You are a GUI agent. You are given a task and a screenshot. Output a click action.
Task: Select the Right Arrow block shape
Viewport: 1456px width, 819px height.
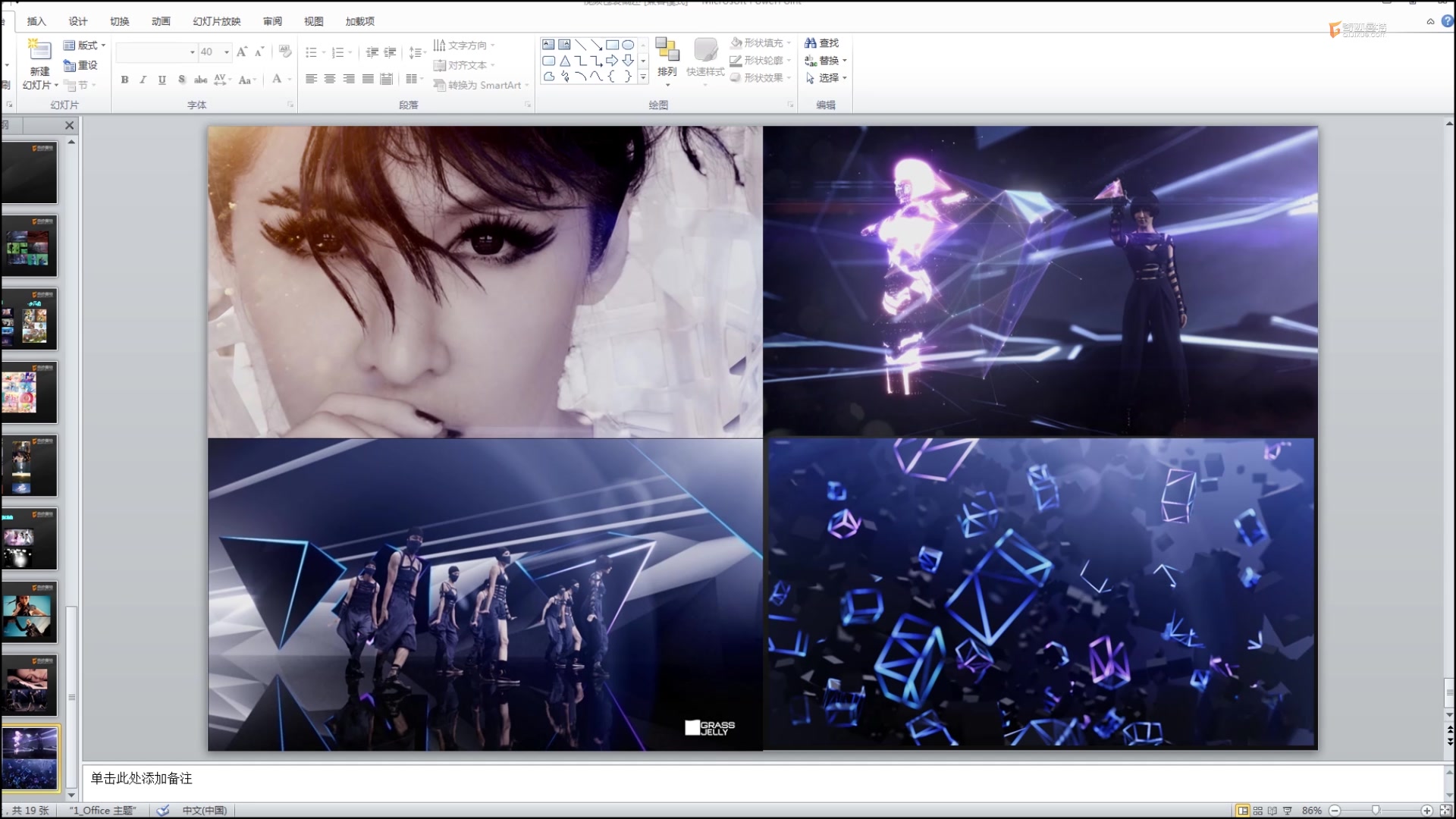pos(612,61)
